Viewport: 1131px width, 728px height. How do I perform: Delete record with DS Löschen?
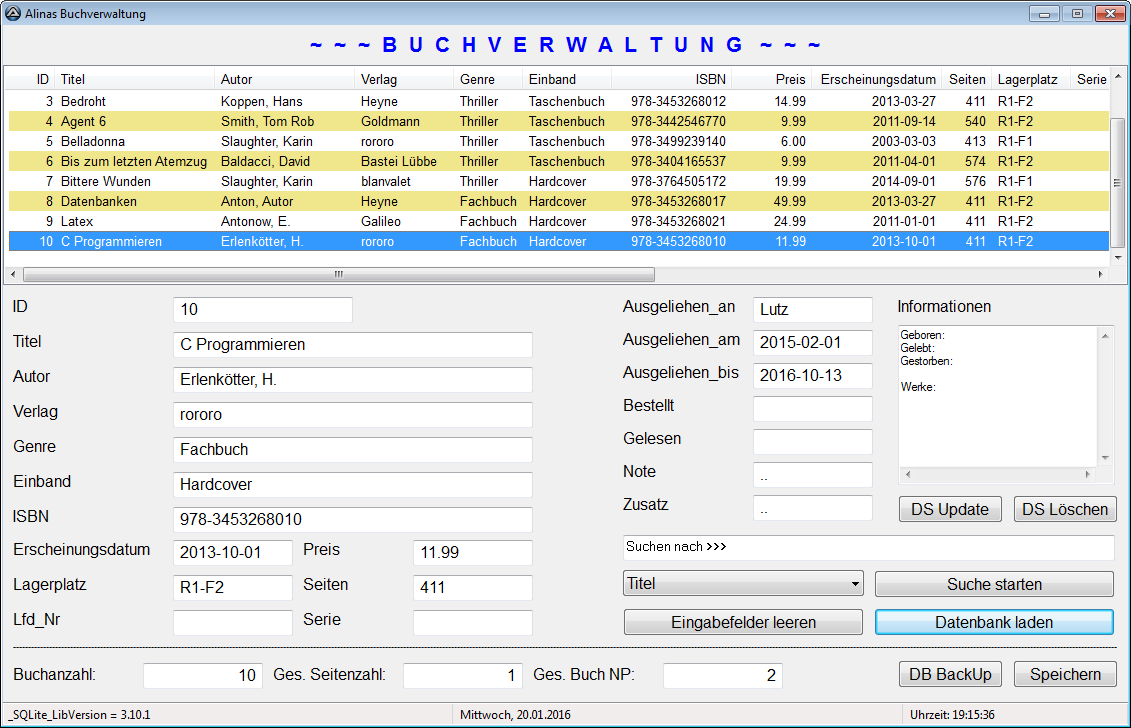pyautogui.click(x=1064, y=509)
